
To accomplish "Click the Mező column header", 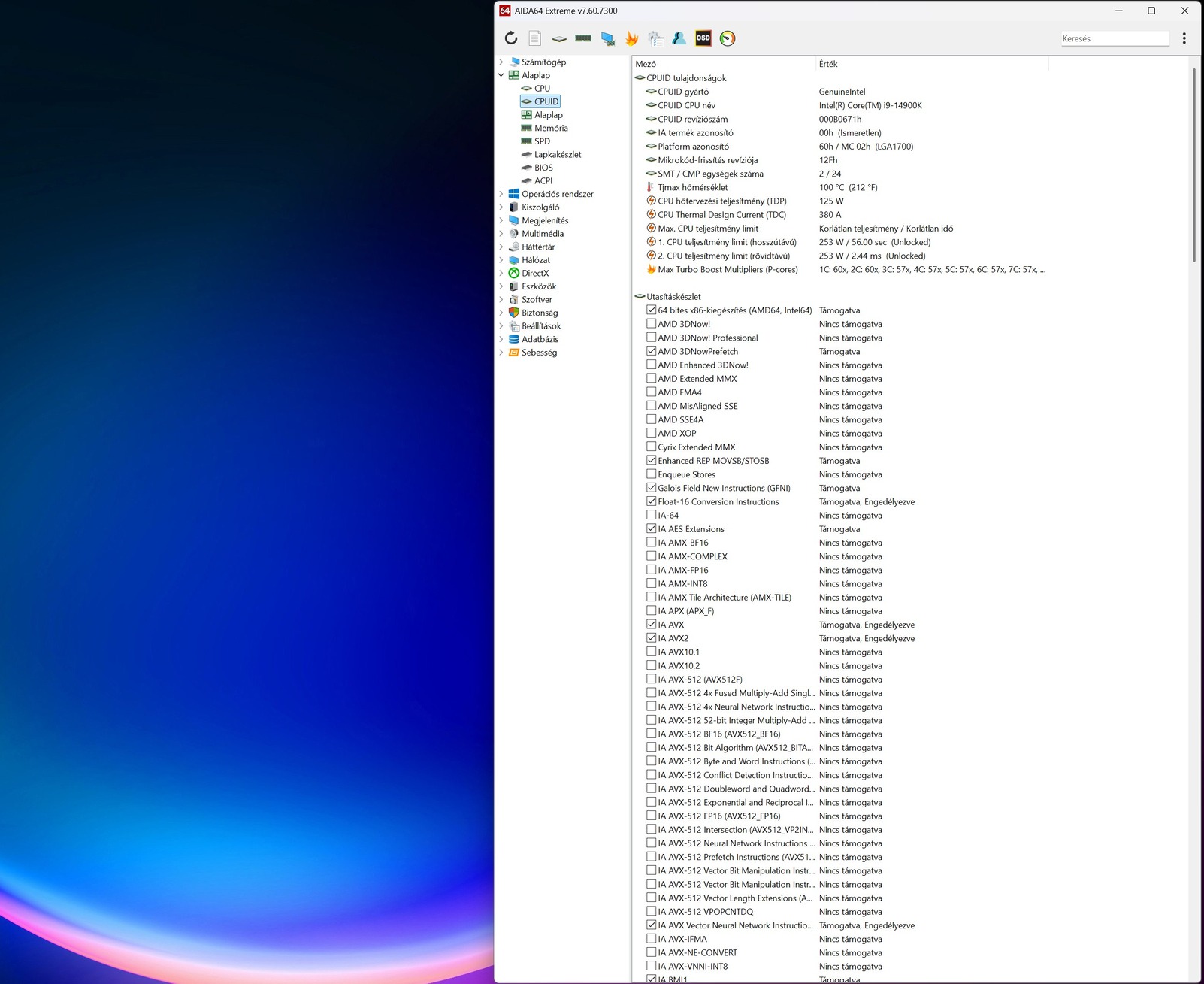I will coord(724,64).
